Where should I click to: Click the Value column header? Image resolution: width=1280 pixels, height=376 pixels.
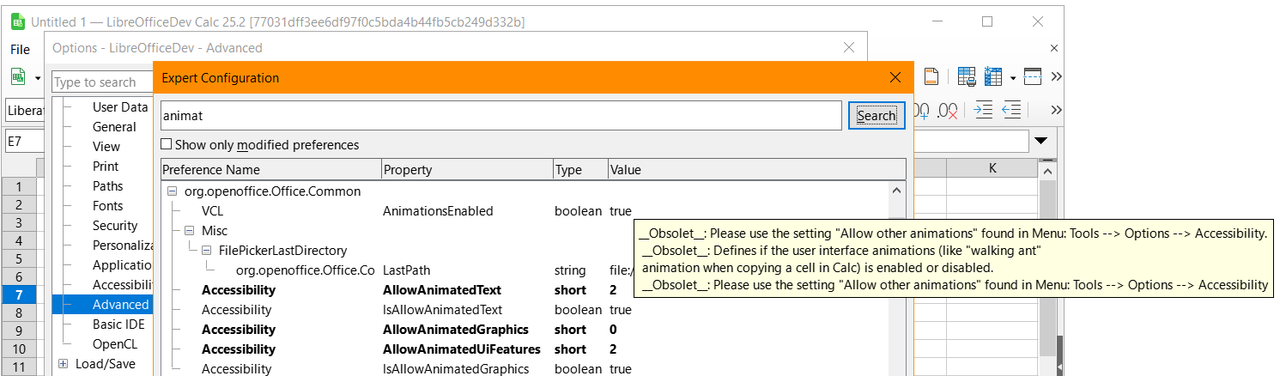pos(757,170)
